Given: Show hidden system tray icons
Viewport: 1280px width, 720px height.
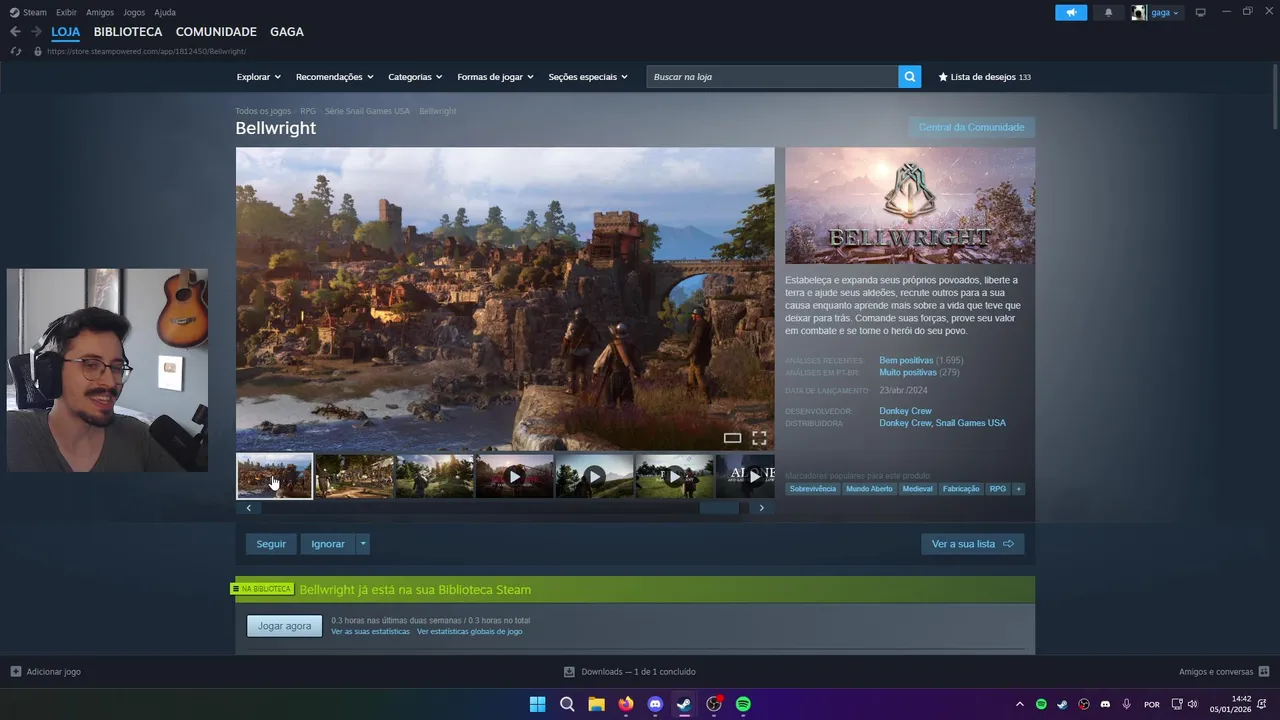Looking at the screenshot, I should [1019, 705].
